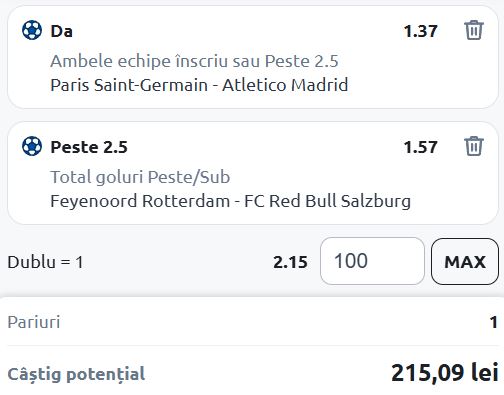This screenshot has width=504, height=395.
Task: Open the Paris Saint-Germain - Atletico Madrid match
Action: [199, 85]
